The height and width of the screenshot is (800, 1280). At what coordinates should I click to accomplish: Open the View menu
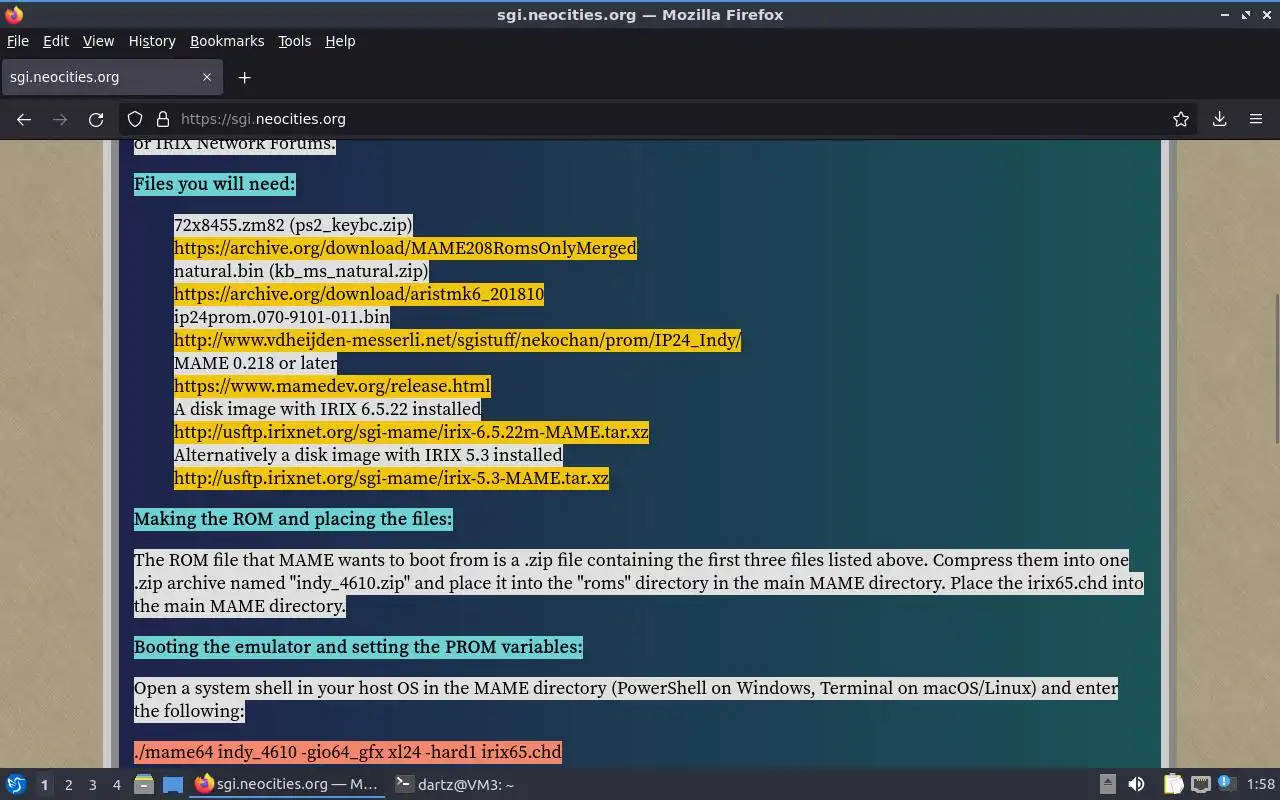[x=98, y=41]
